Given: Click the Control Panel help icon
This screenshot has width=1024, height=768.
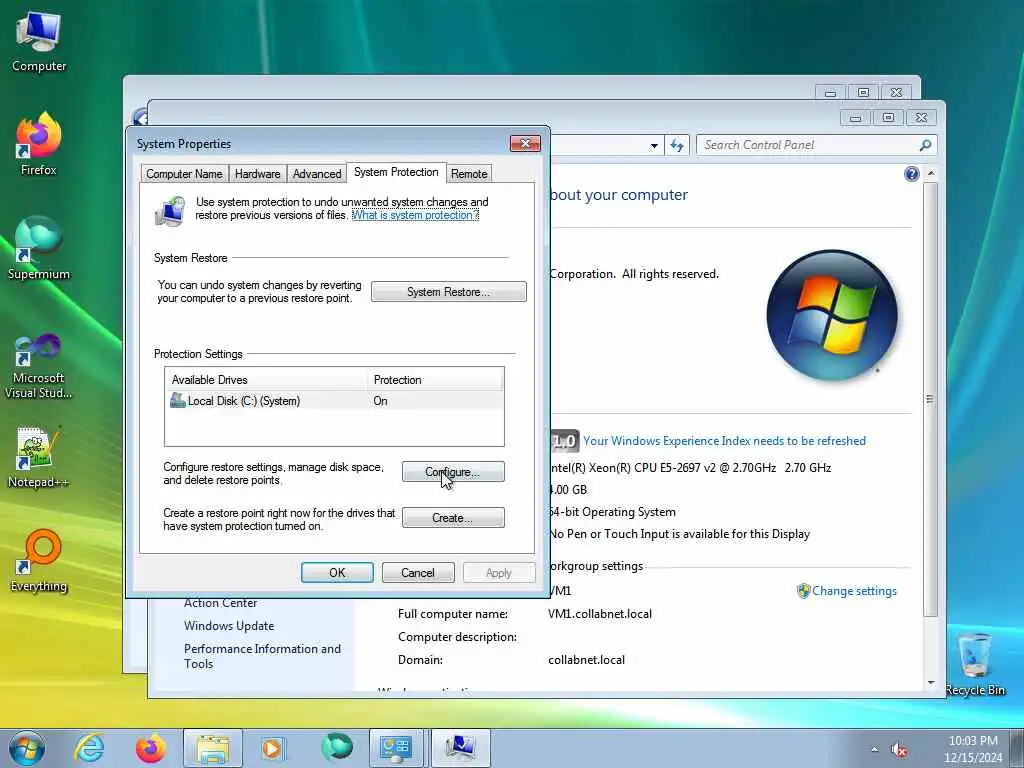Looking at the screenshot, I should pyautogui.click(x=912, y=174).
